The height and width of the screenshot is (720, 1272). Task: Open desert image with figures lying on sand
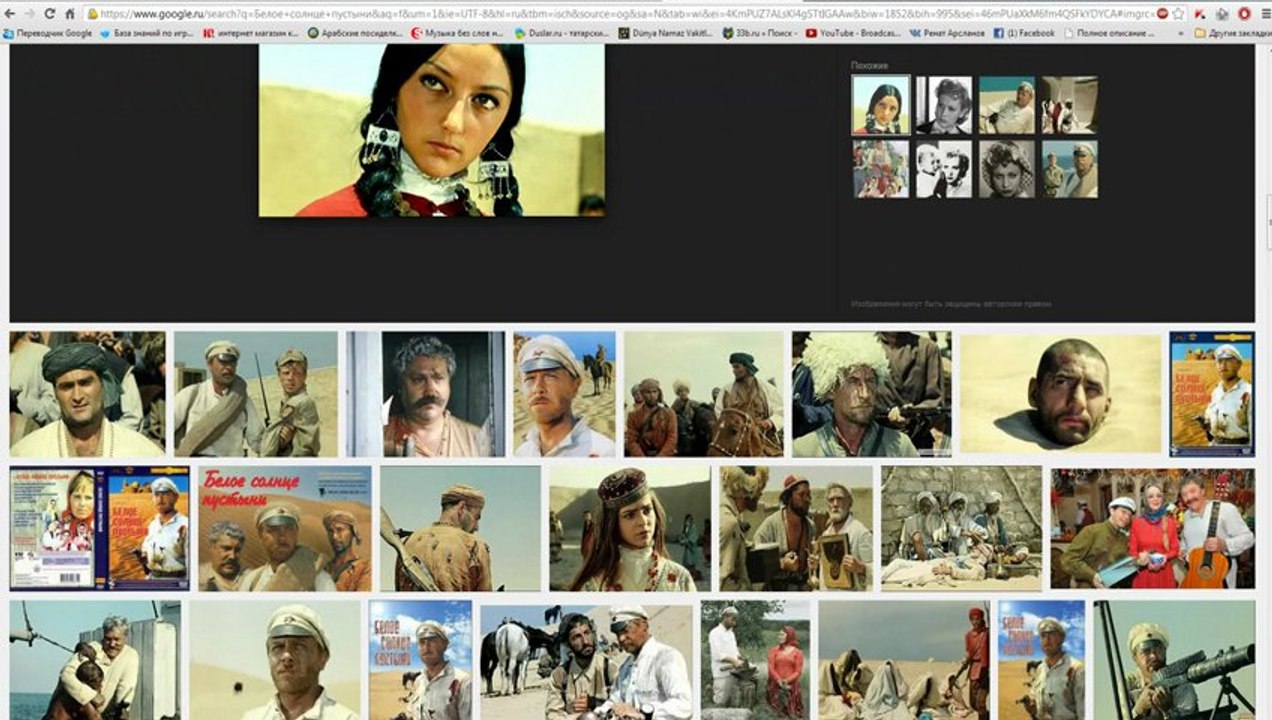pos(904,660)
